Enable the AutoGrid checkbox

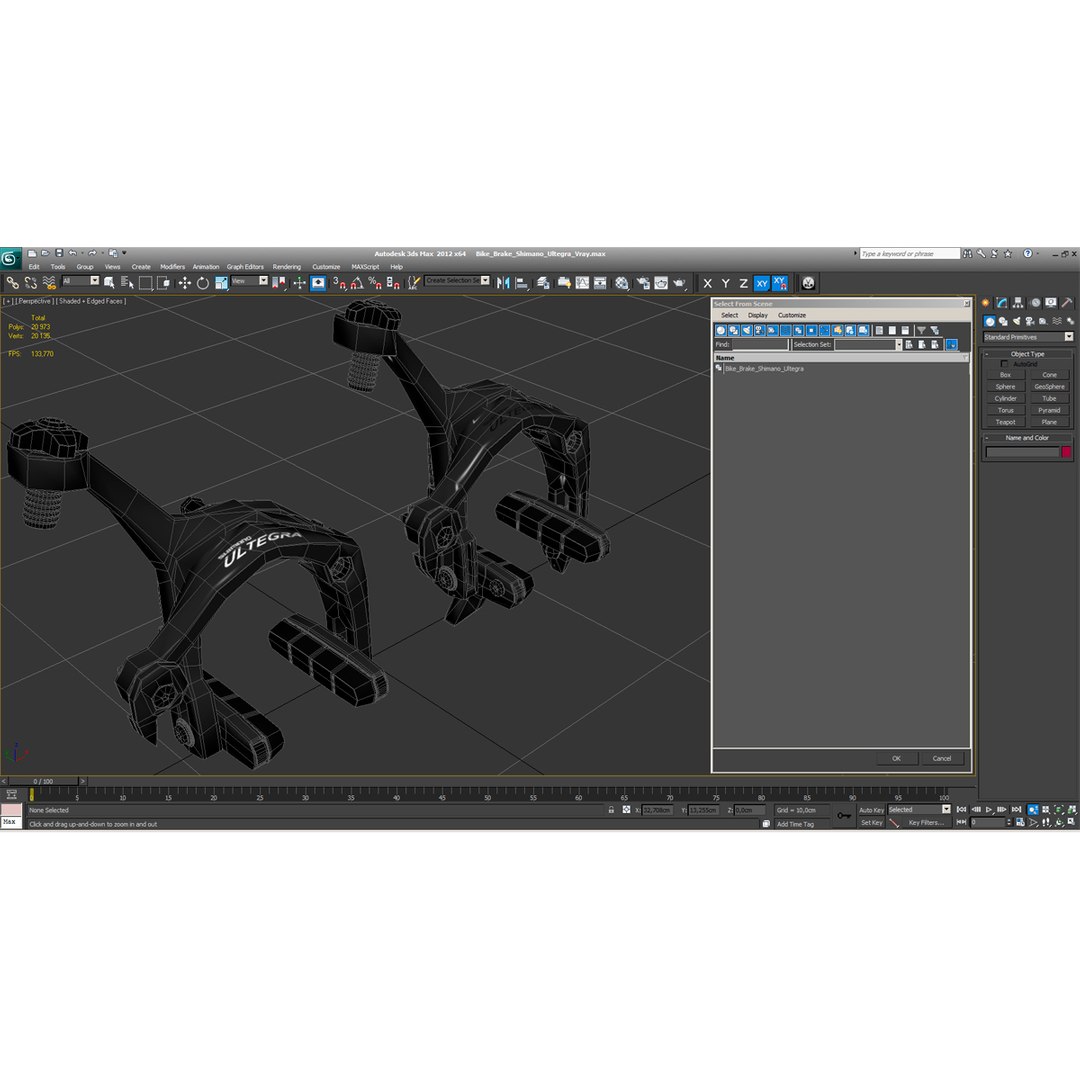1004,364
